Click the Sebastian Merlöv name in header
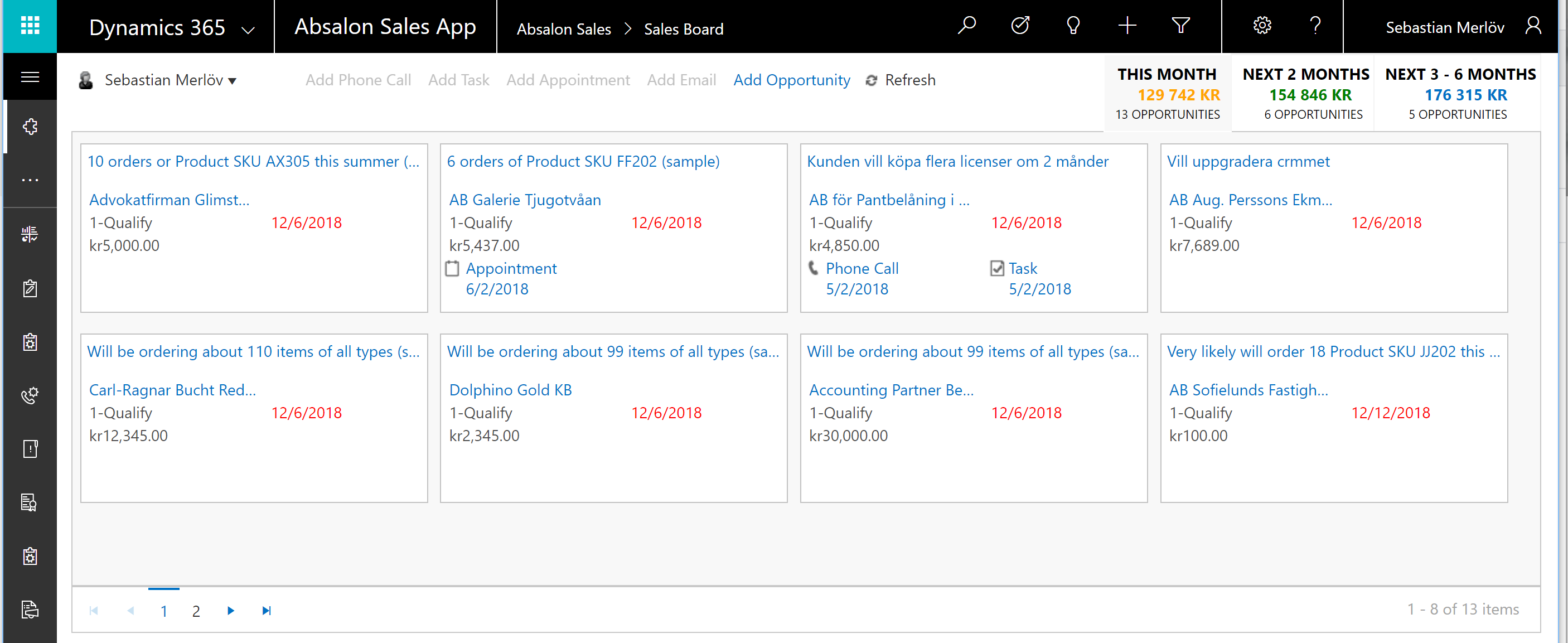The image size is (1568, 643). pos(1444,27)
